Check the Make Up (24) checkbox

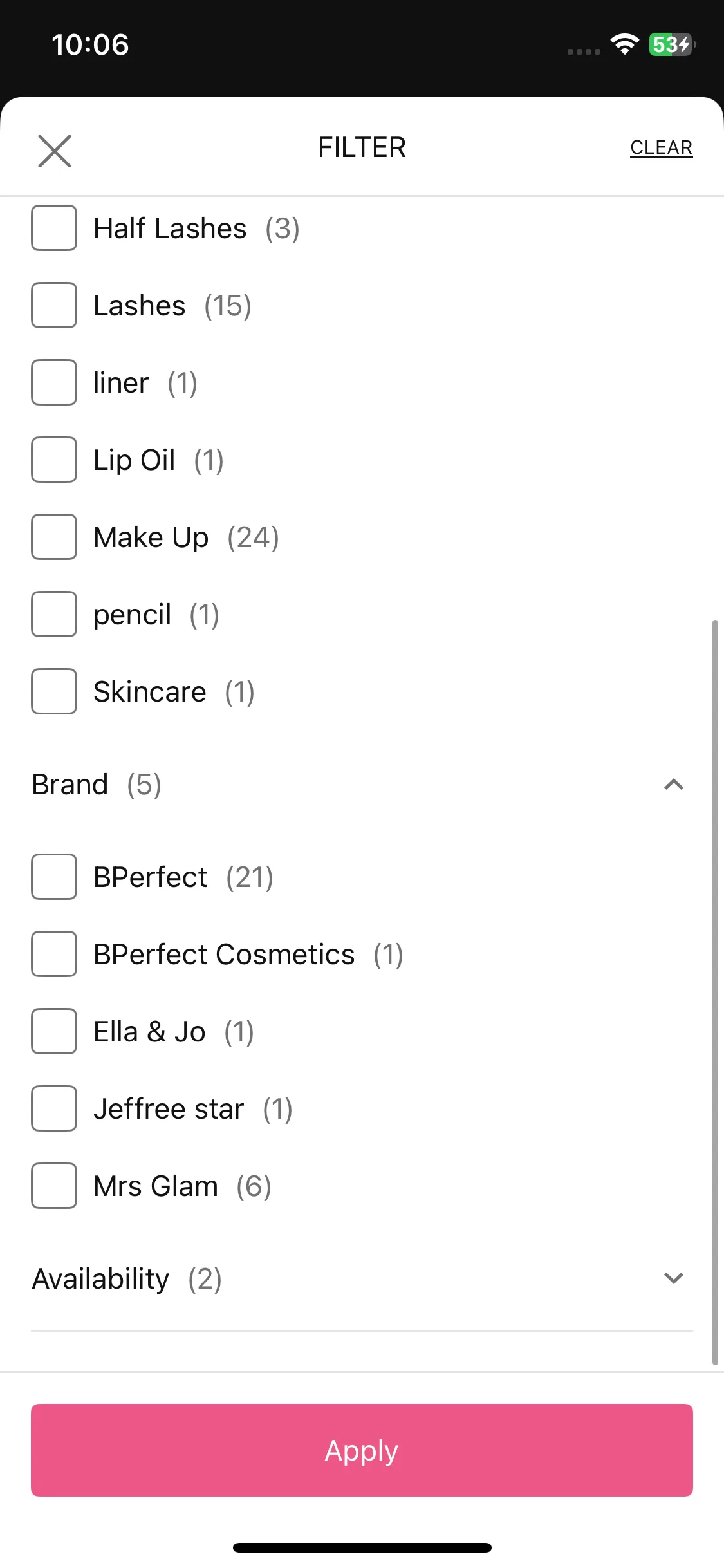[x=54, y=537]
